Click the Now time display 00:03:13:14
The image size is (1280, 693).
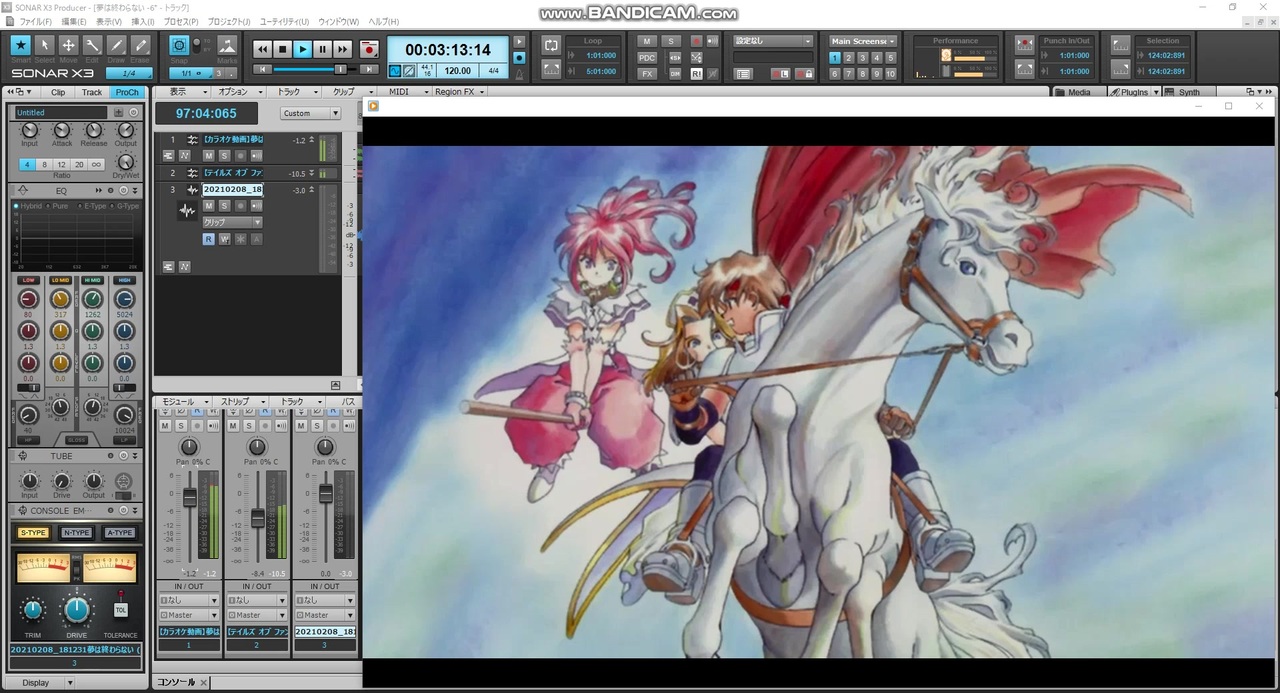[x=448, y=49]
